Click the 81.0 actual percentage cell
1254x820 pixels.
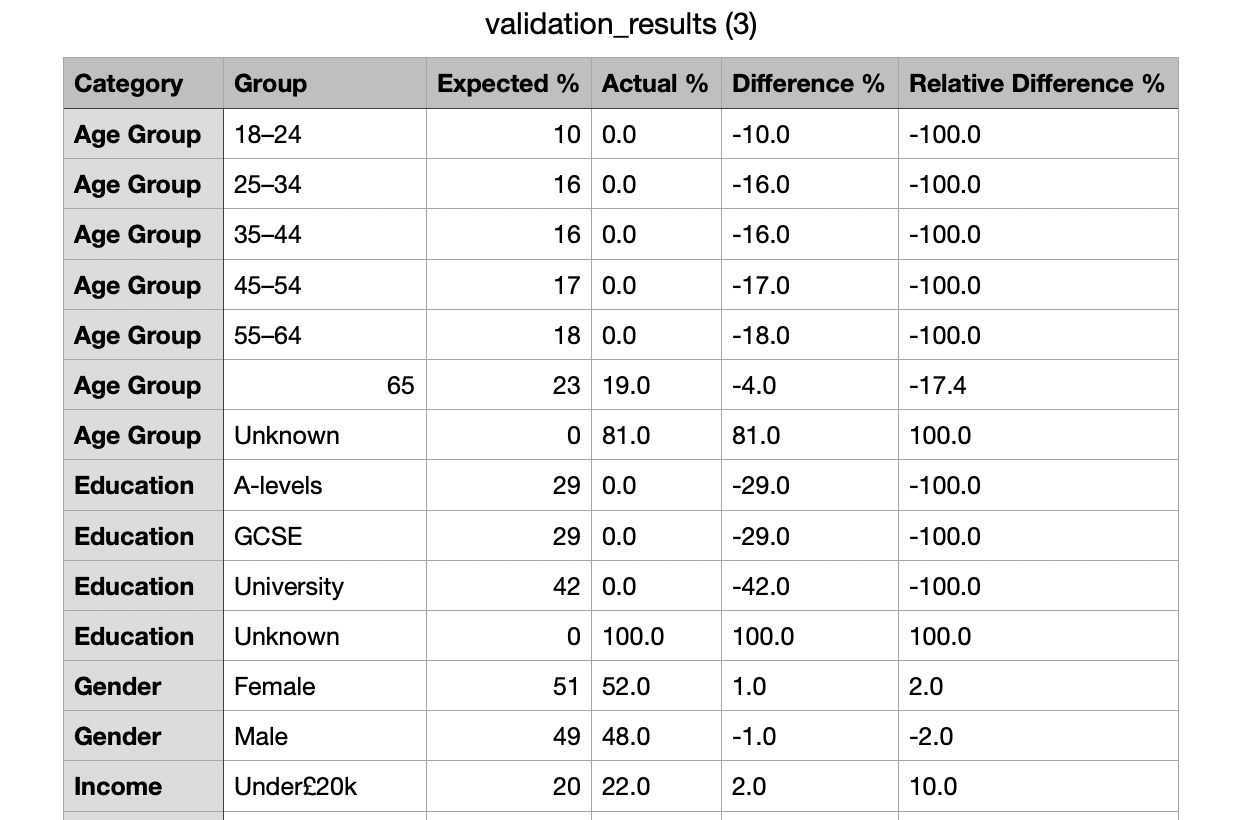(x=626, y=436)
